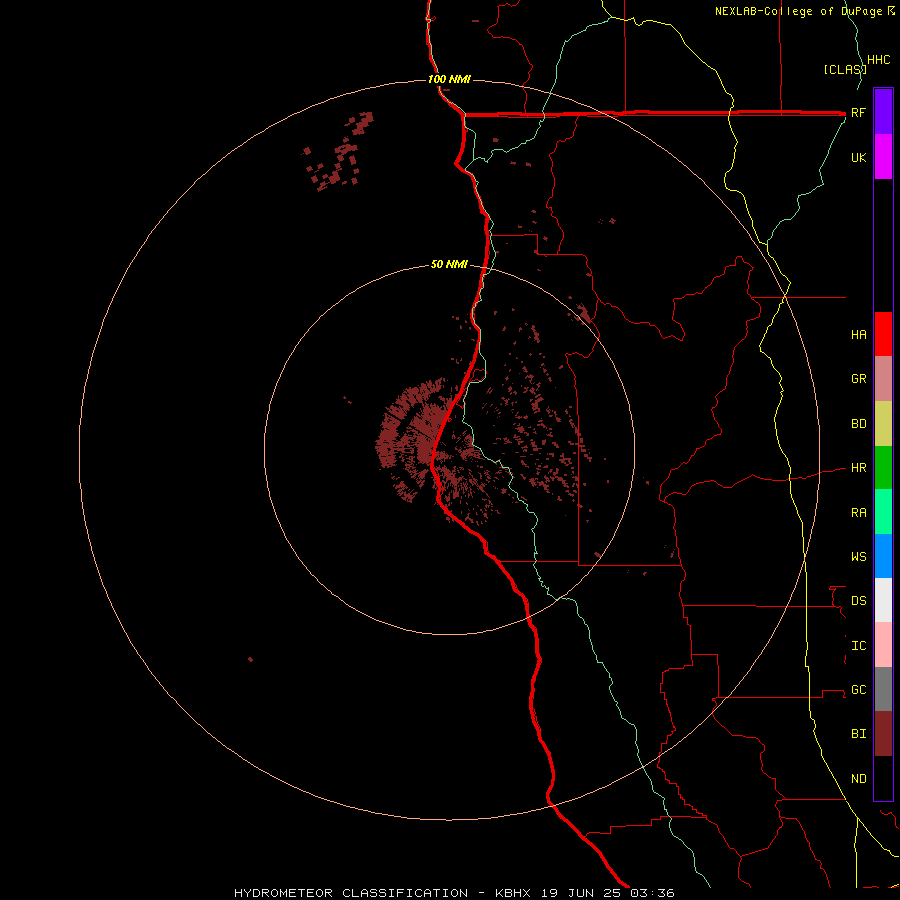Select the BD legend label
The image size is (900, 900).
coord(858,424)
